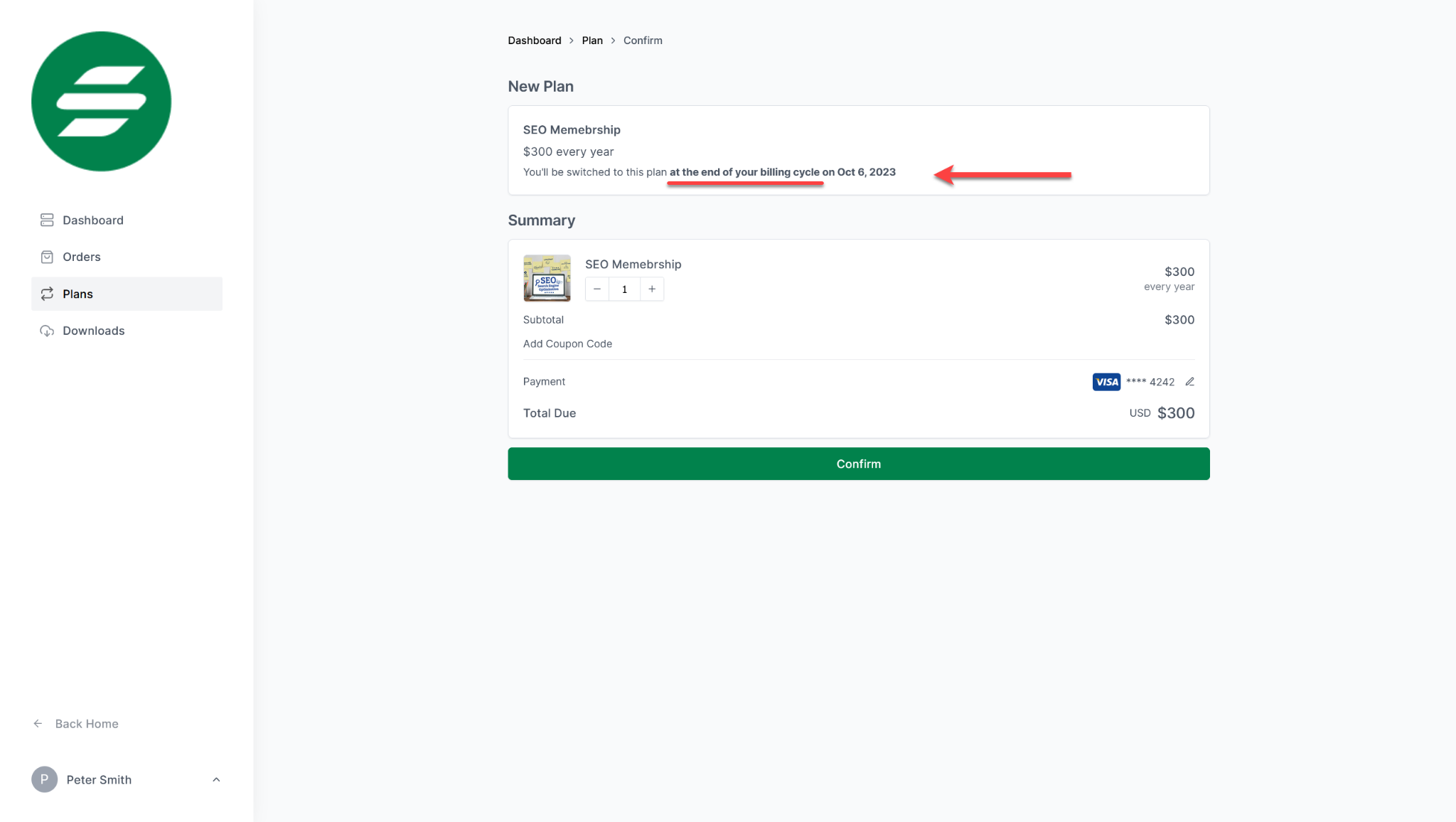Click the SEO Membership product thumbnail
The width and height of the screenshot is (1456, 822).
pos(547,278)
